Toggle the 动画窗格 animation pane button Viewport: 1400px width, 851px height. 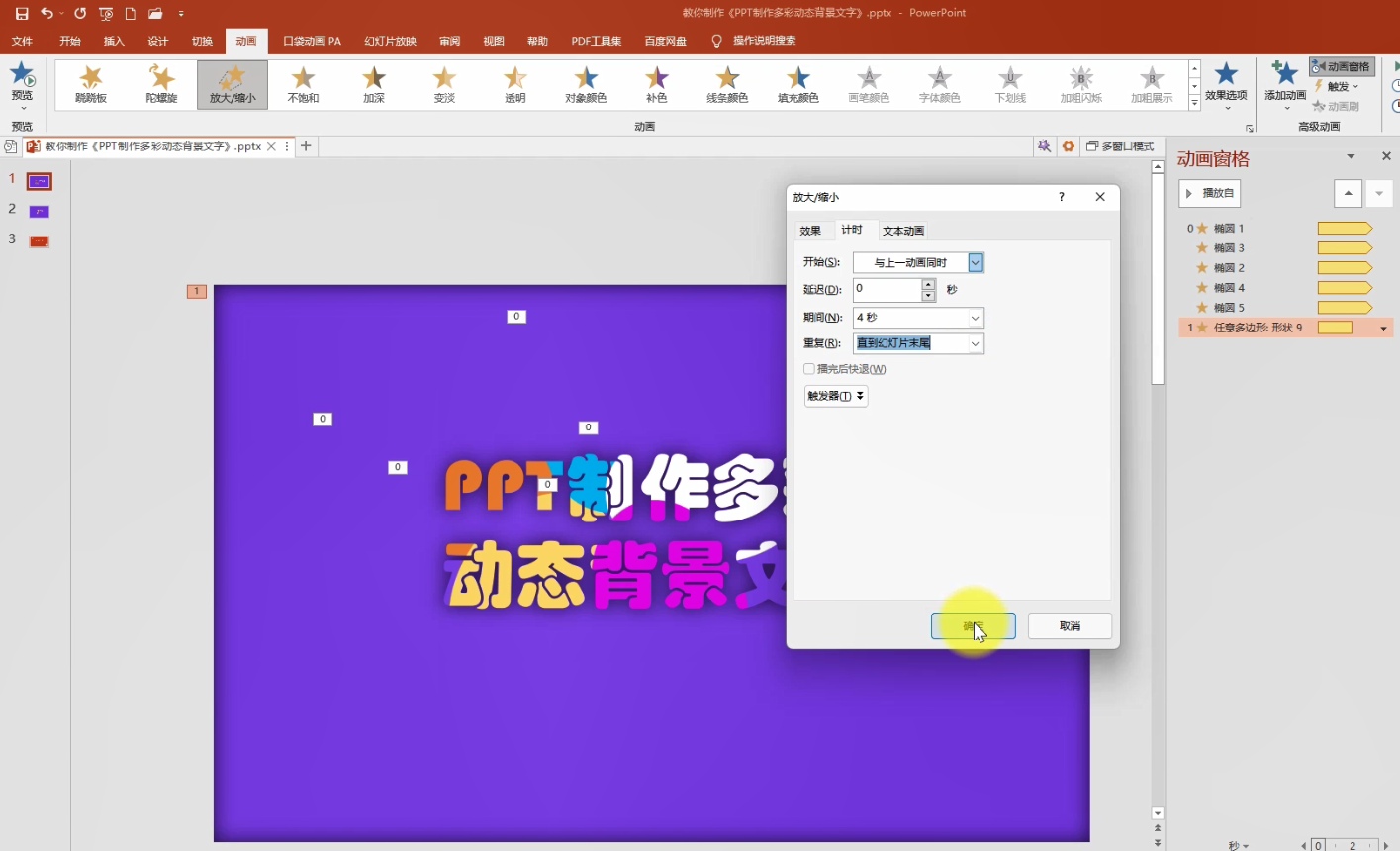point(1342,66)
